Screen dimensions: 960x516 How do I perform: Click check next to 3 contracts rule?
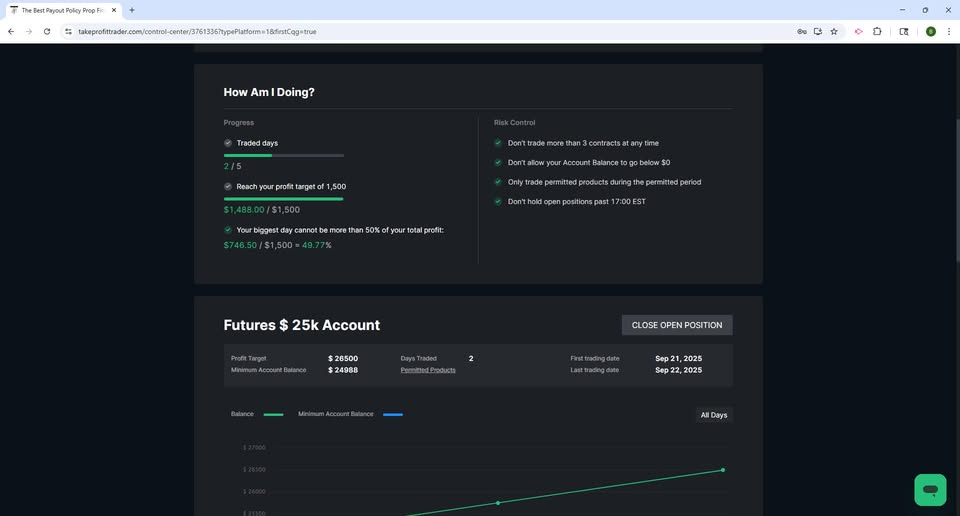point(498,143)
